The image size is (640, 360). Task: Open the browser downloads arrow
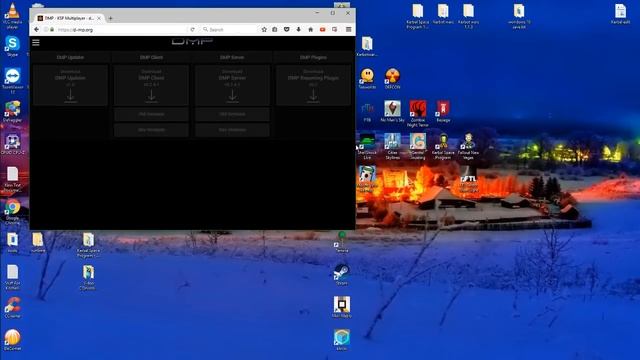pos(298,30)
